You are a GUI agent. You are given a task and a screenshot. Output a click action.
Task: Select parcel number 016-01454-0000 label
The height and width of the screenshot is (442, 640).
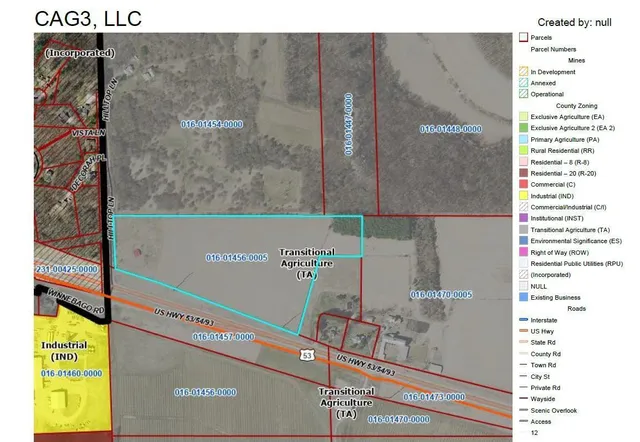tap(213, 125)
